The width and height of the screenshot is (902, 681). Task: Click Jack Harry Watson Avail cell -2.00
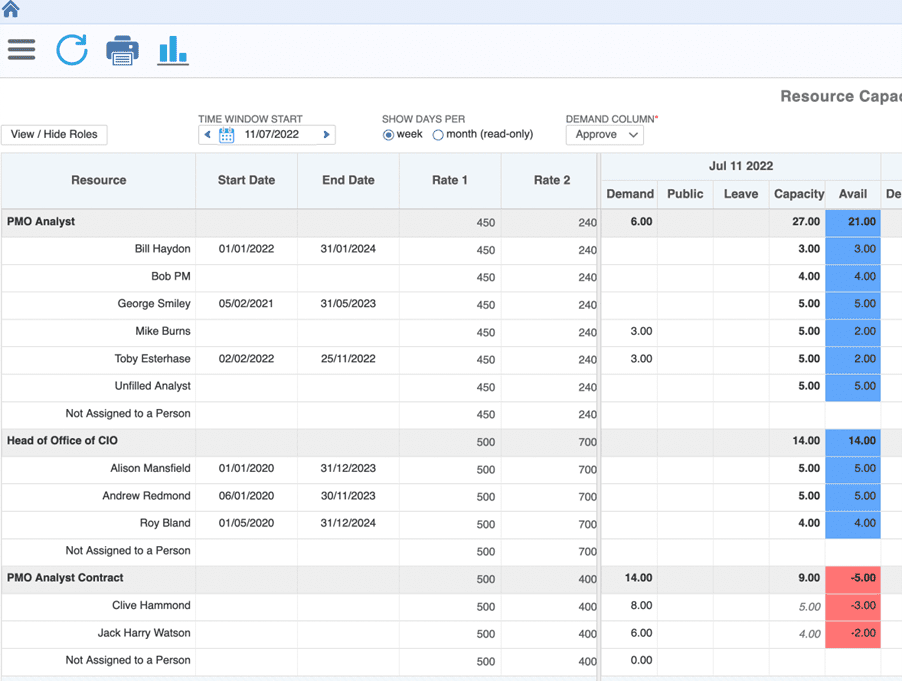(853, 634)
